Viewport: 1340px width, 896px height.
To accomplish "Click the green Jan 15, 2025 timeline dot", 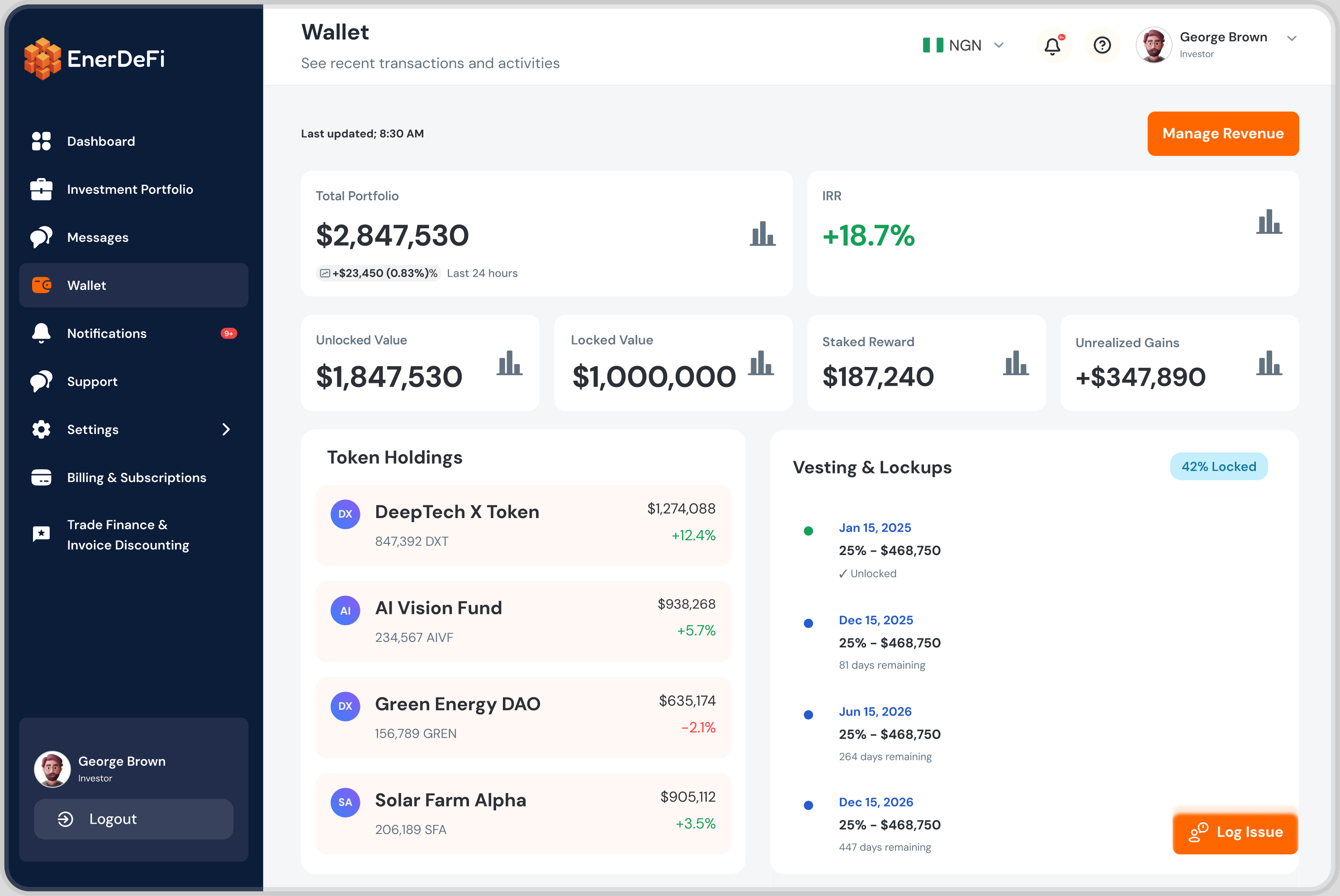I will click(808, 531).
